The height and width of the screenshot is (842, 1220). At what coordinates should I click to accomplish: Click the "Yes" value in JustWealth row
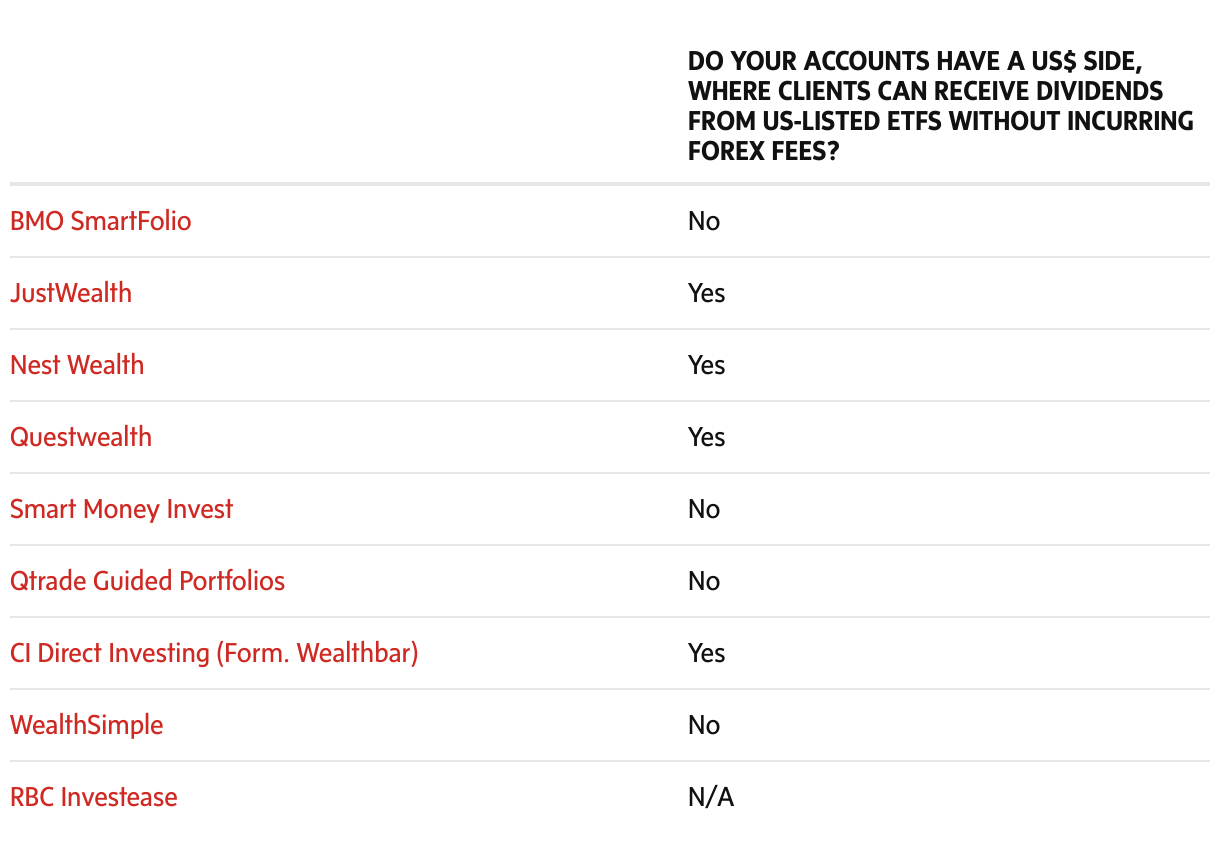click(706, 293)
